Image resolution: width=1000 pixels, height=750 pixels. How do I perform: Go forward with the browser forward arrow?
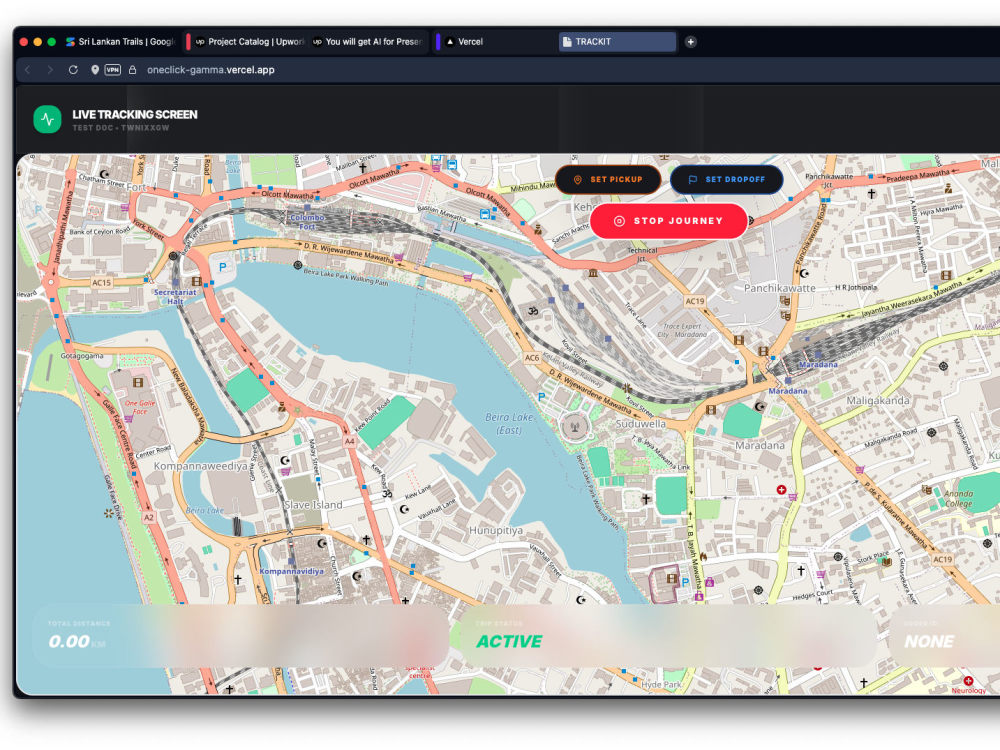(50, 70)
